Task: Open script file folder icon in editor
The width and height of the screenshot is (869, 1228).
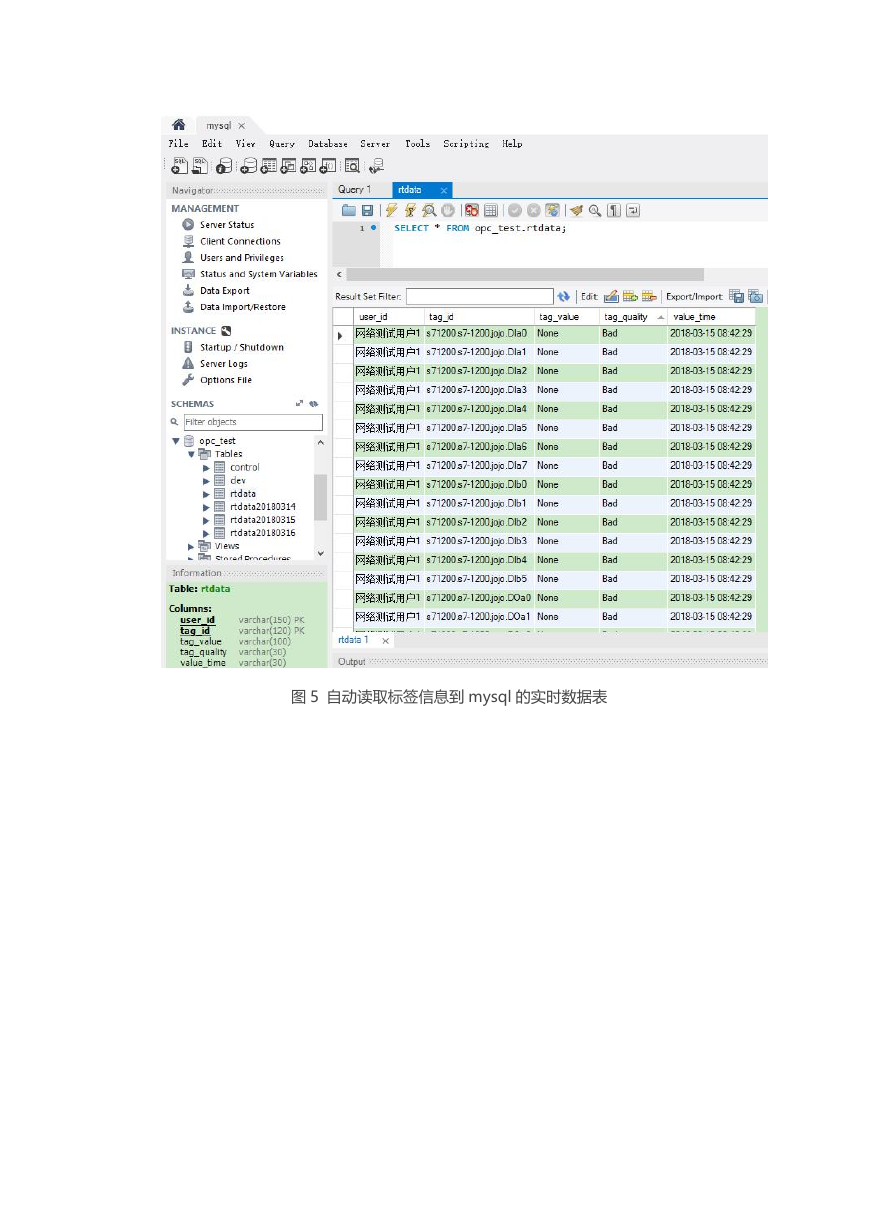Action: (348, 210)
